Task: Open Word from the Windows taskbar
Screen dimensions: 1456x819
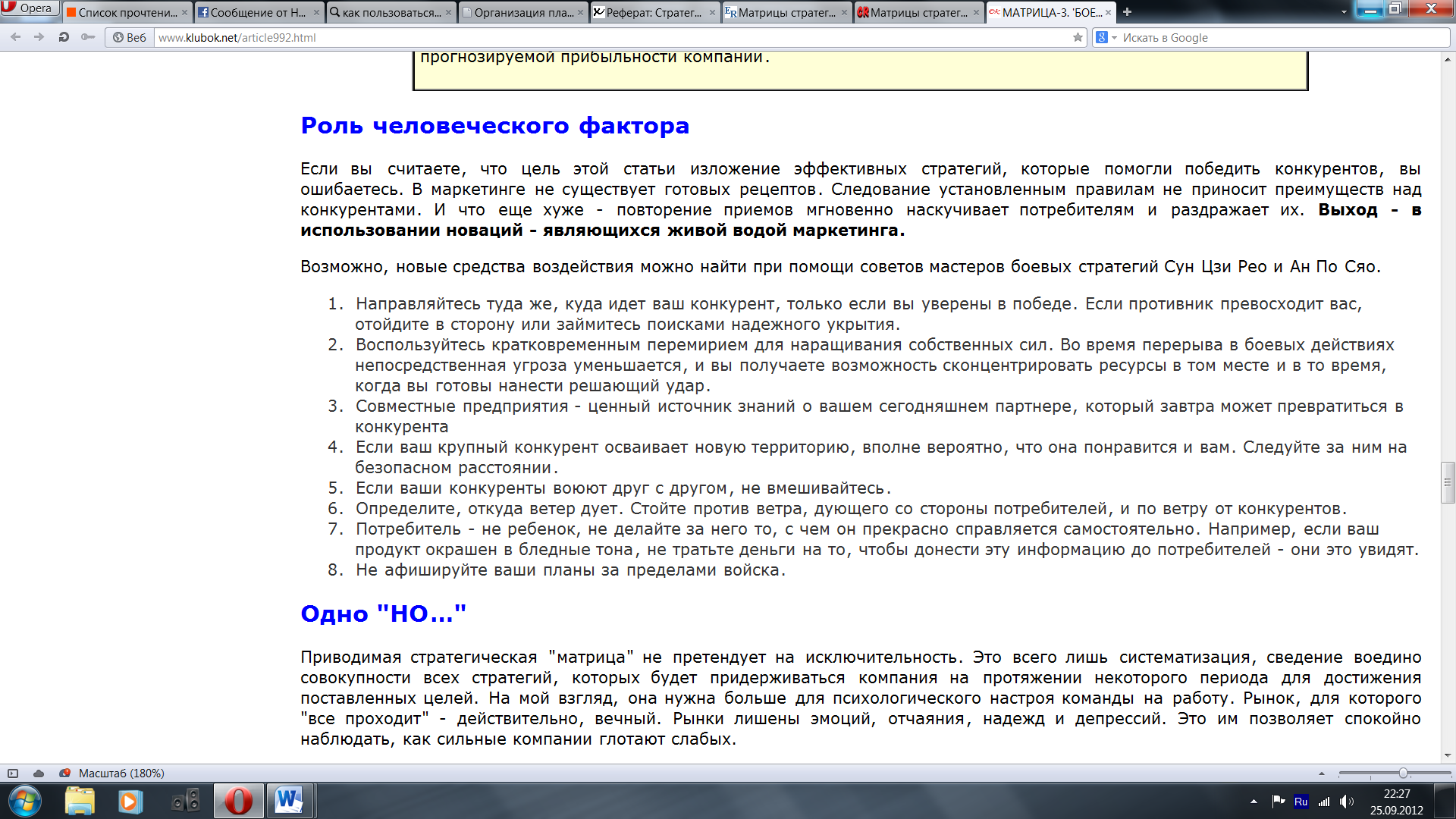Action: [289, 801]
